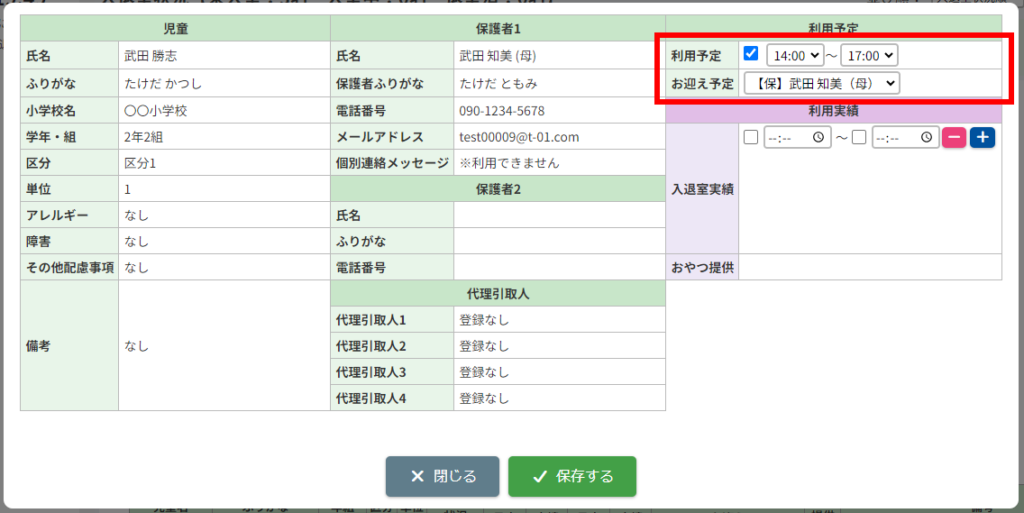The height and width of the screenshot is (513, 1024).
Task: Uncheck the 利用予定 checkbox
Action: pos(751,54)
